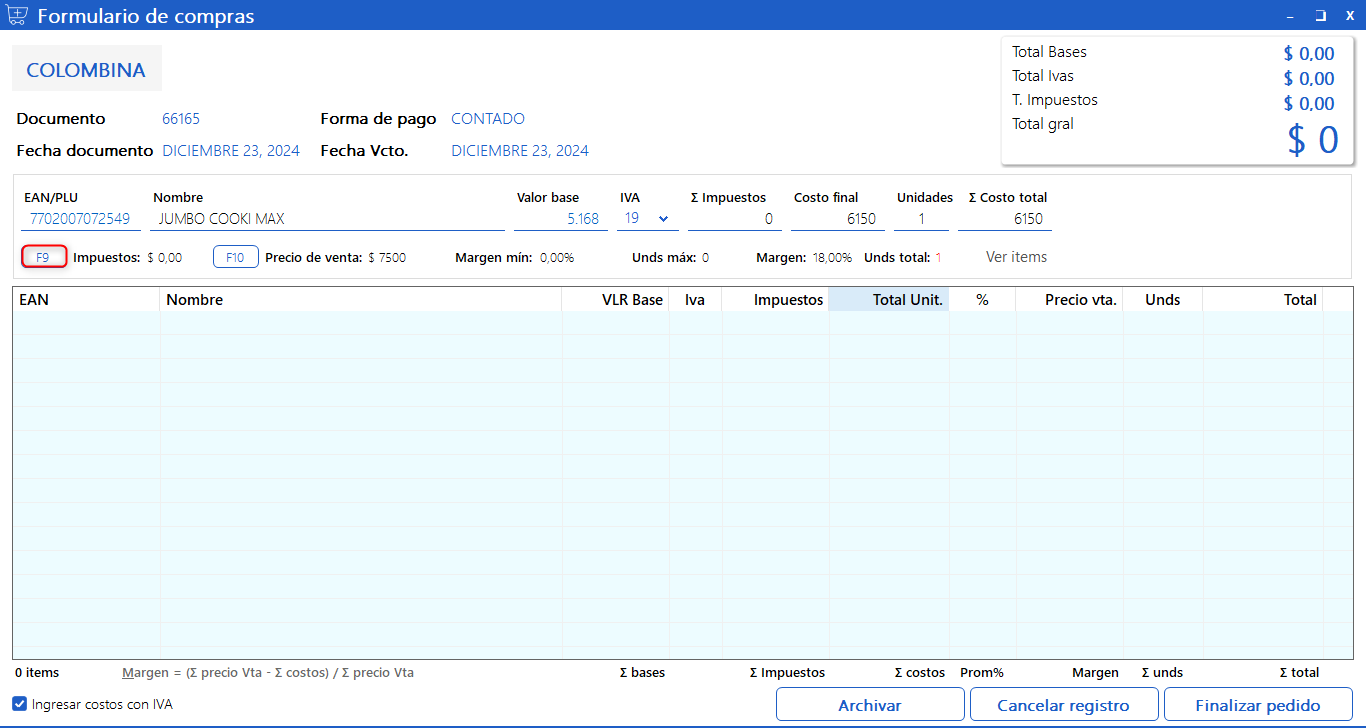
Task: Focus the EAN/PLU input field
Action: pyautogui.click(x=80, y=219)
